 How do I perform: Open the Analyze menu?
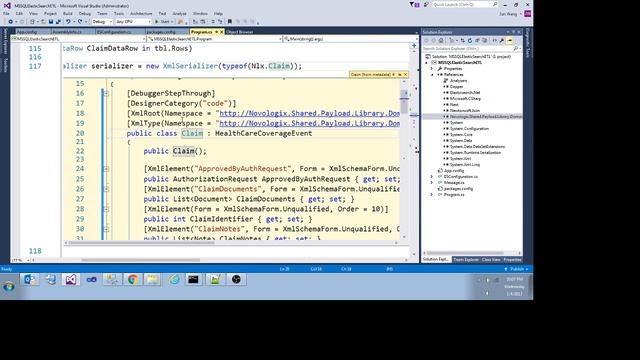pyautogui.click(x=179, y=13)
